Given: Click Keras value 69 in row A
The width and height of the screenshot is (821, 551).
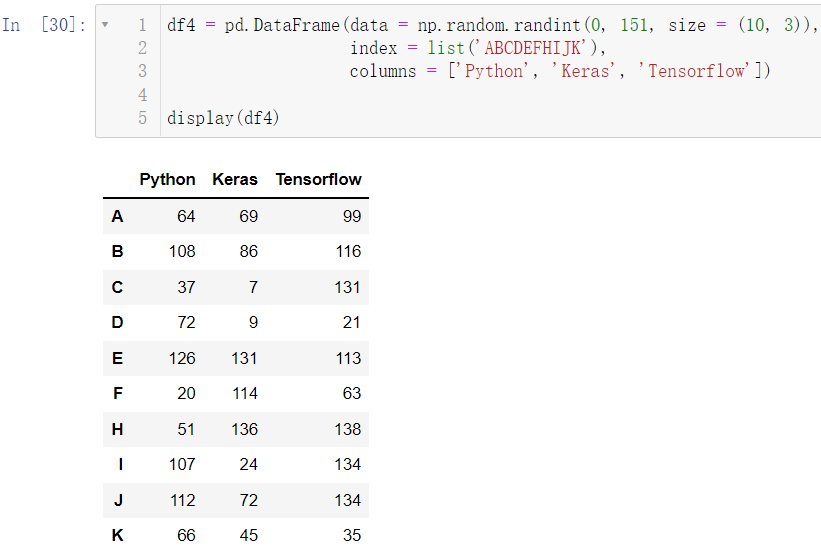Looking at the screenshot, I should click(x=249, y=216).
